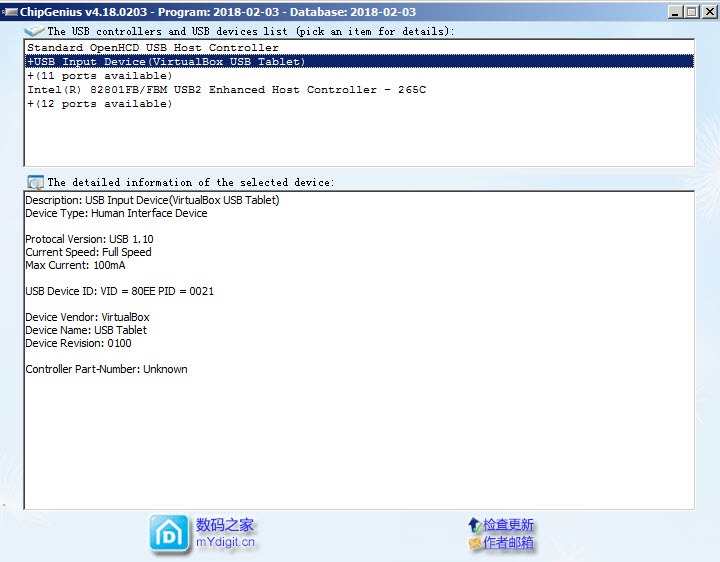Viewport: 720px width, 562px height.
Task: Click the author email envelope icon
Action: tap(475, 543)
